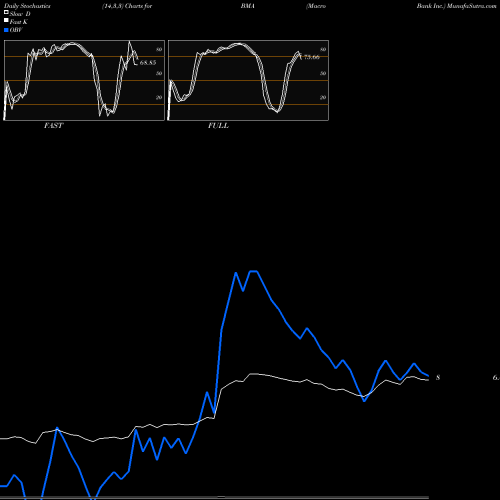Click the FAST stochastic chart panel
Screen dimensions: 500x500
tap(84, 80)
